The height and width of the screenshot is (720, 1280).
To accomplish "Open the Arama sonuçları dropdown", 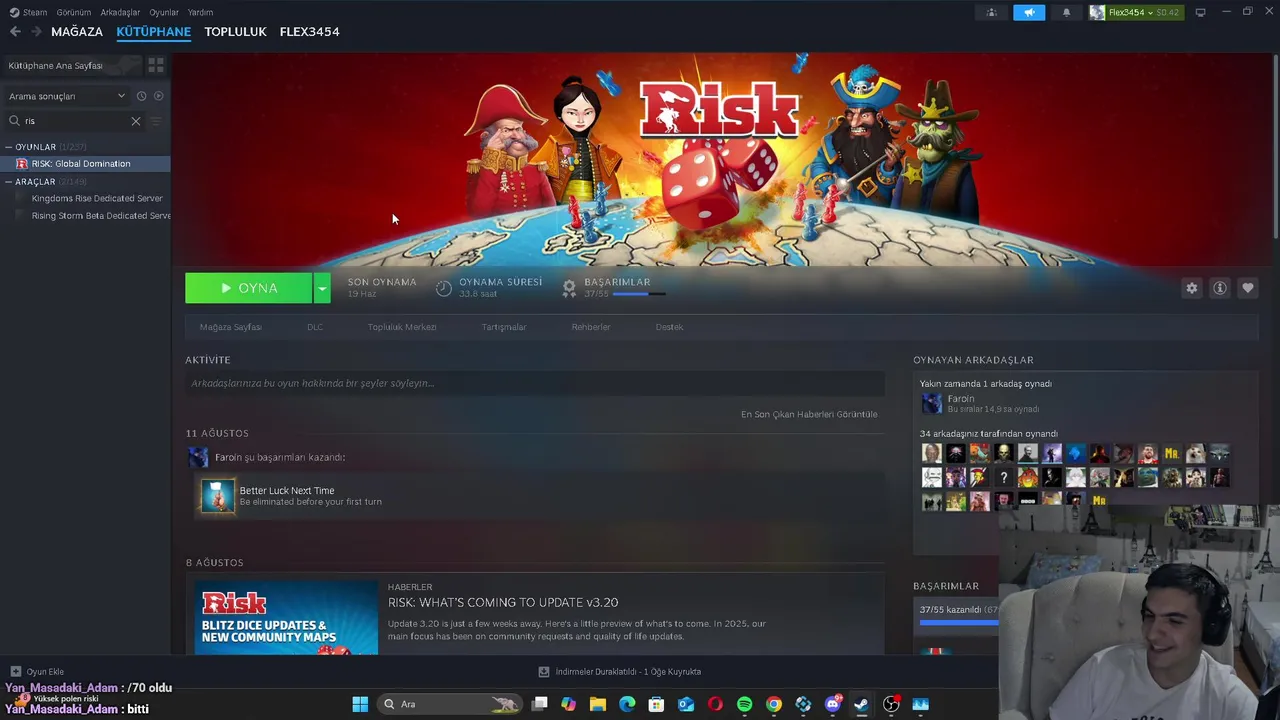I will 66,96.
